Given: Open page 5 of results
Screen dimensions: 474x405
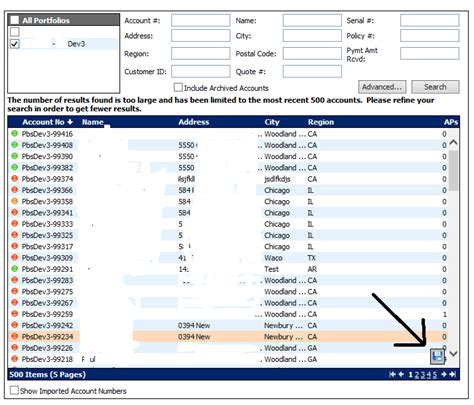Looking at the screenshot, I should point(435,375).
